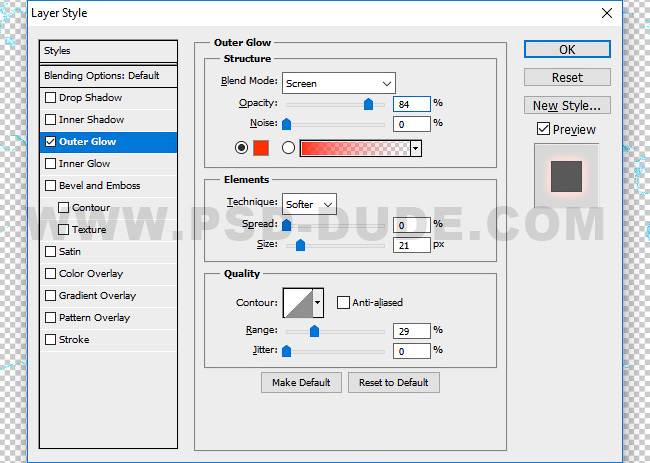650x463 pixels.
Task: Uncheck the Preview checkbox
Action: (543, 129)
